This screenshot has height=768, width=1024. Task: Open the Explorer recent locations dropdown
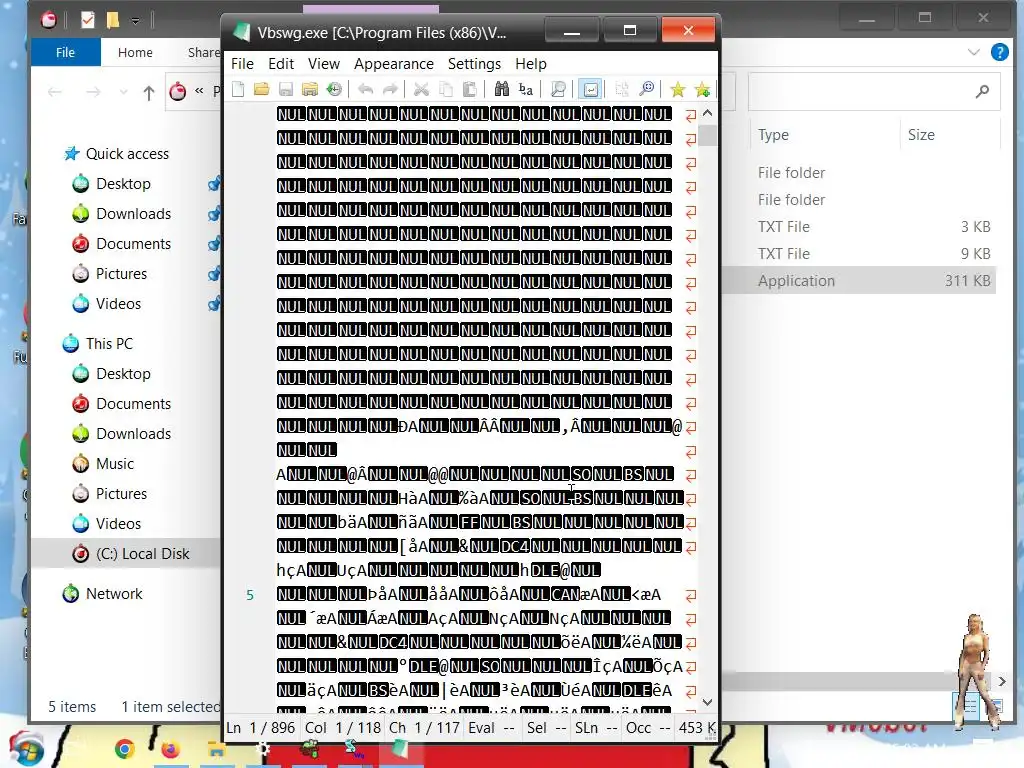[x=123, y=92]
